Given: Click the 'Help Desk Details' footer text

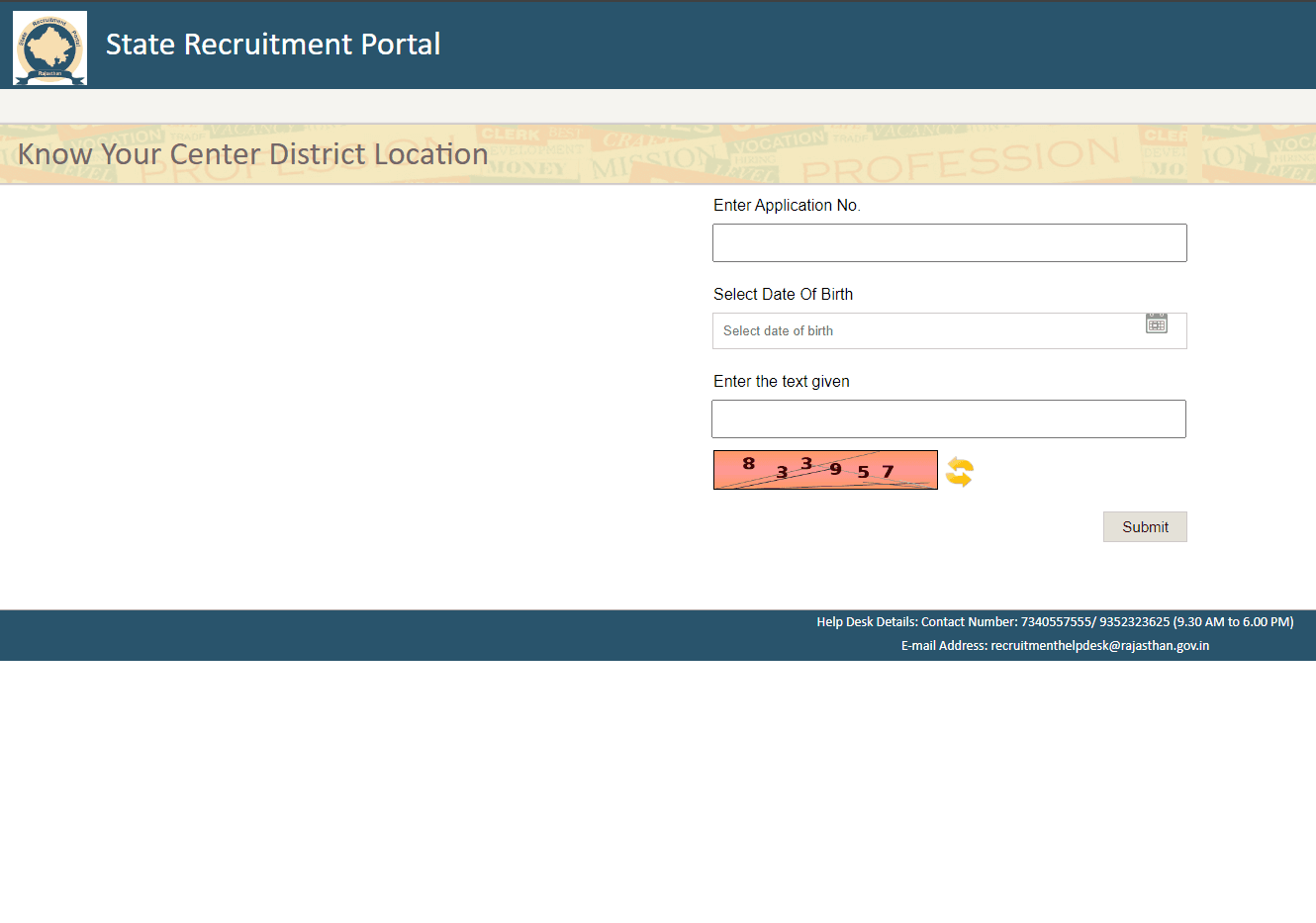Looking at the screenshot, I should point(867,622).
